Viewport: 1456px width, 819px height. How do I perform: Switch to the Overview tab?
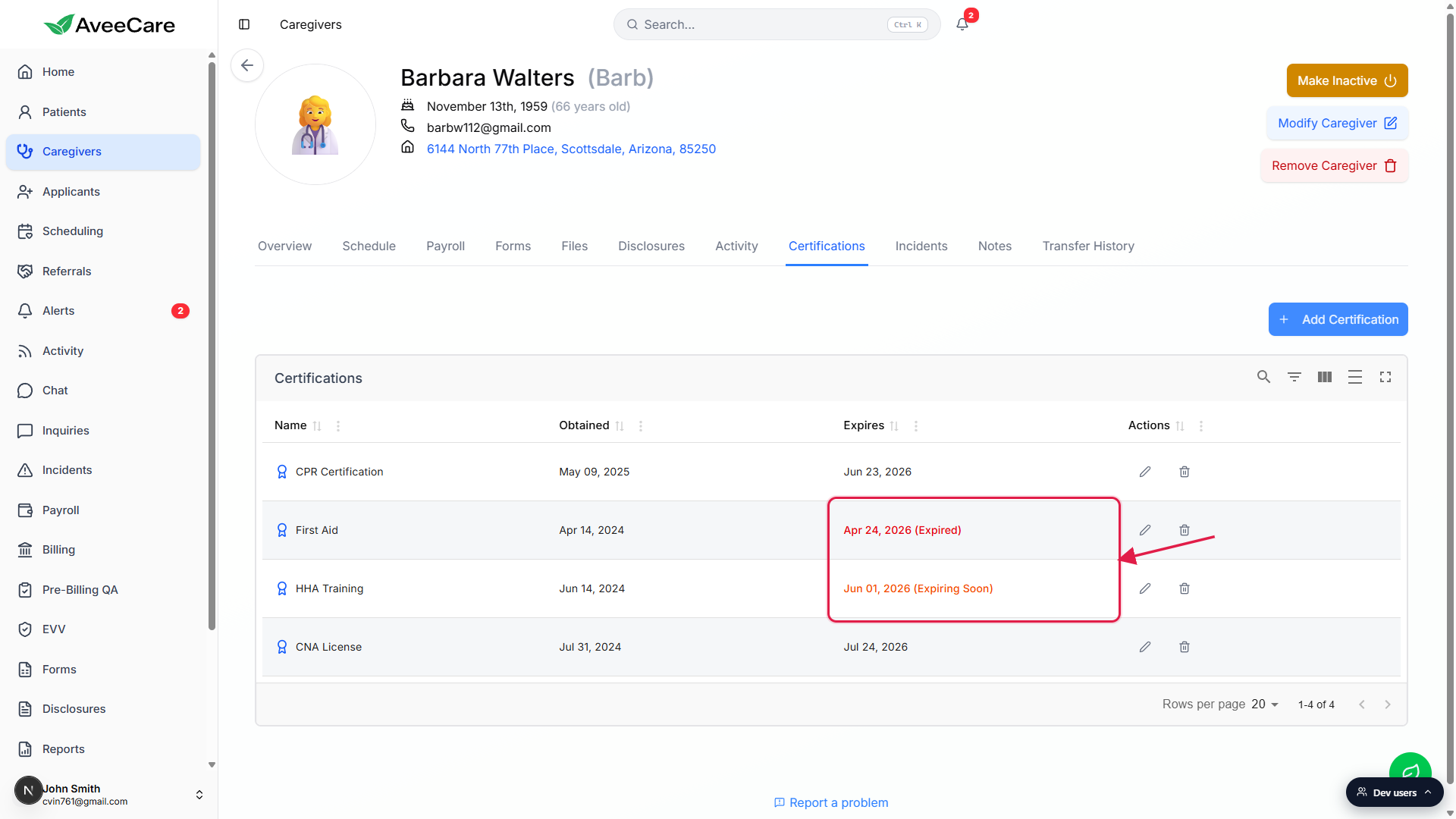coord(284,246)
